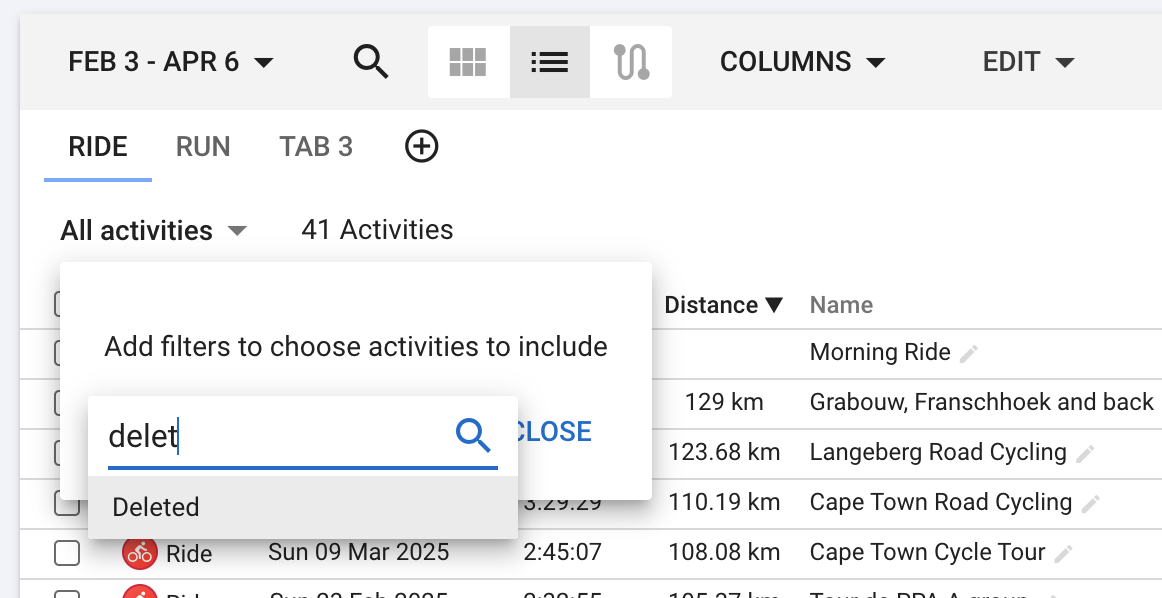Screen dimensions: 1162x598
Task: Click the blue search icon in filter field
Action: tap(474, 434)
